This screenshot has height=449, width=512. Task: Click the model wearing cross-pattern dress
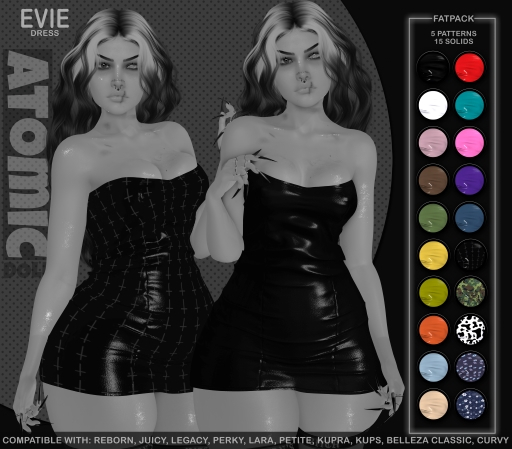coord(127,227)
